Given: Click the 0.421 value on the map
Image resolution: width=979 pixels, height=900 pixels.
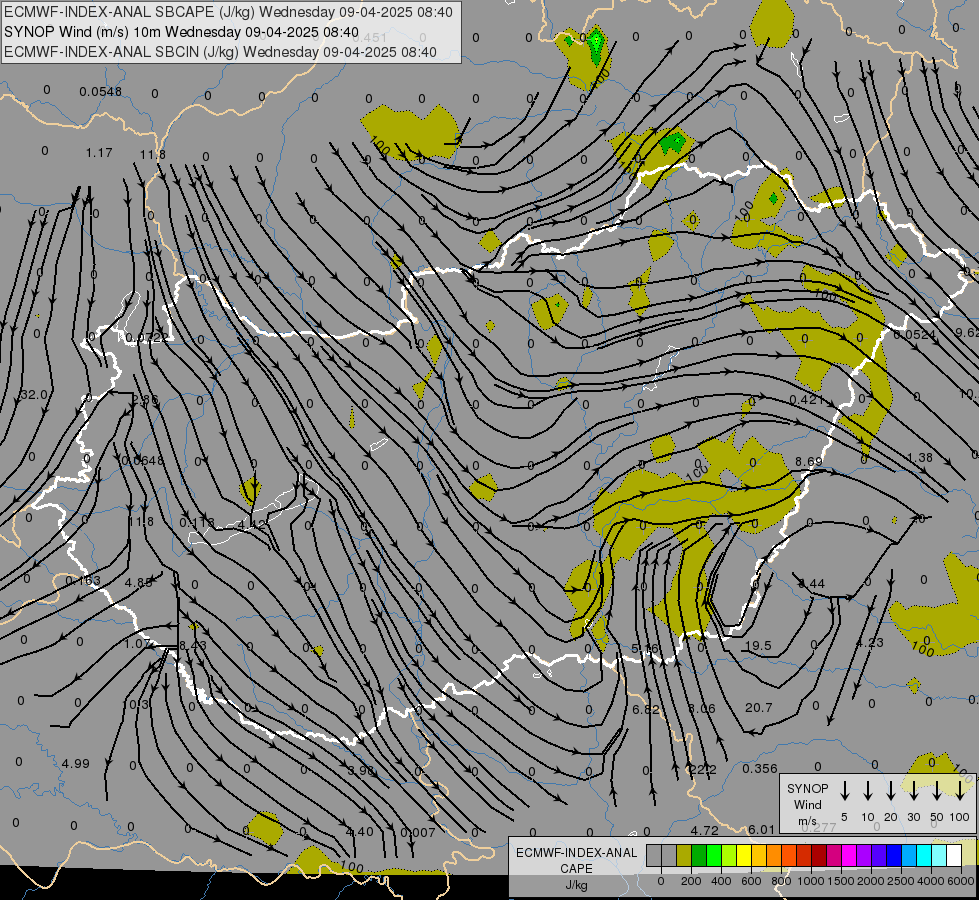Looking at the screenshot, I should 806,400.
